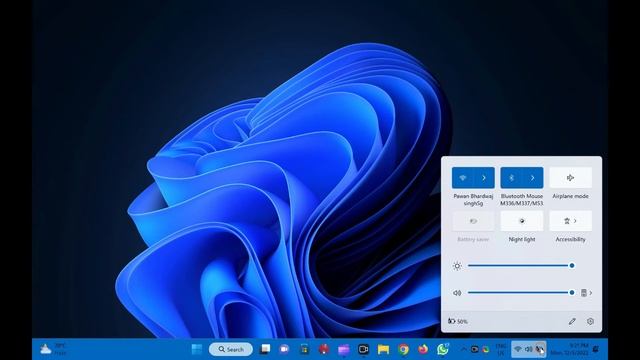Toggle the Battery saver tile

tap(473, 221)
